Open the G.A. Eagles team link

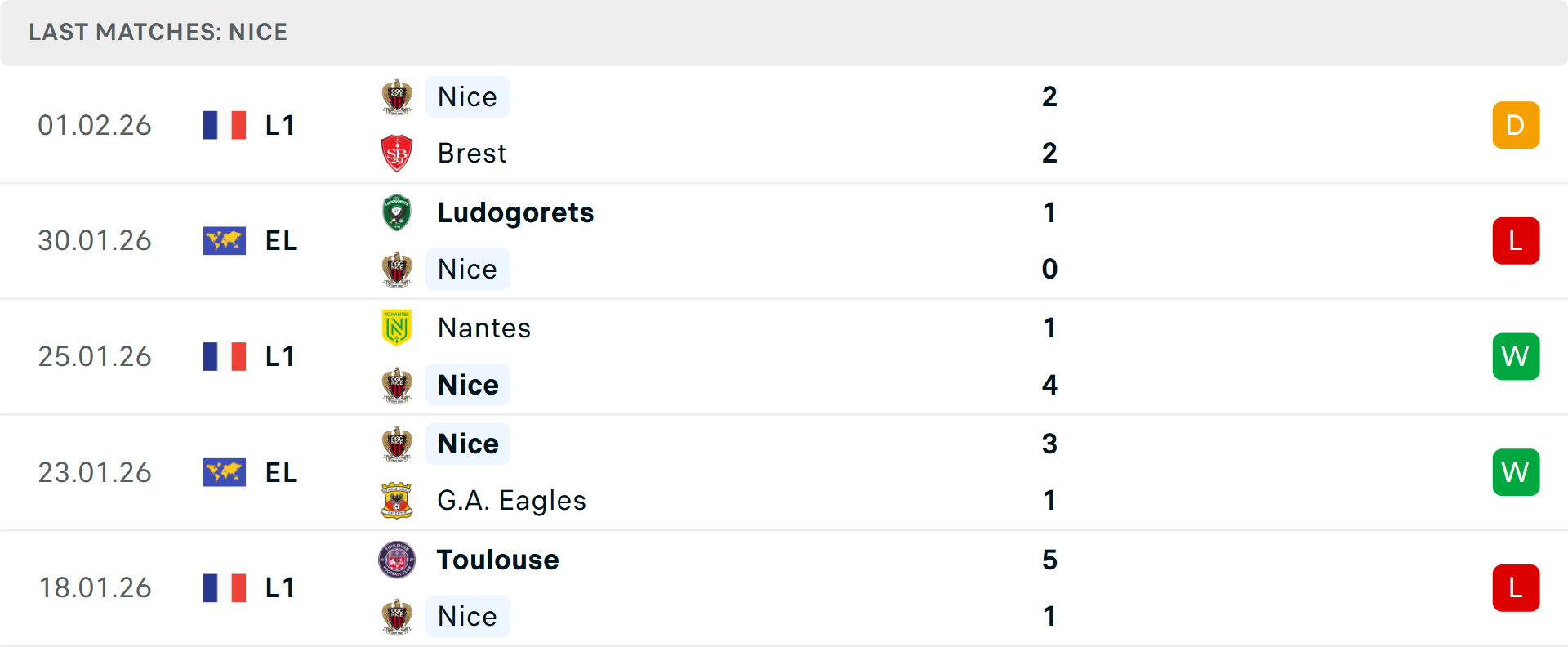click(511, 500)
